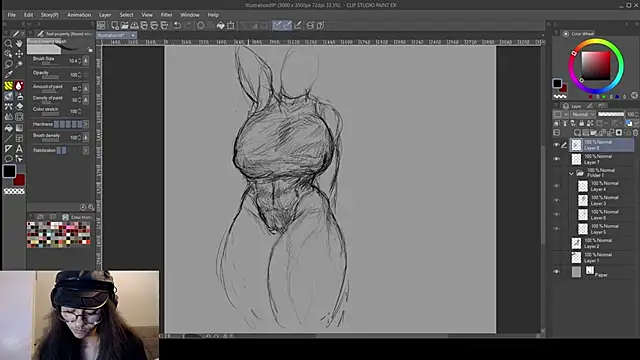
Task: Click the Open file icon in command bar
Action: point(124,25)
